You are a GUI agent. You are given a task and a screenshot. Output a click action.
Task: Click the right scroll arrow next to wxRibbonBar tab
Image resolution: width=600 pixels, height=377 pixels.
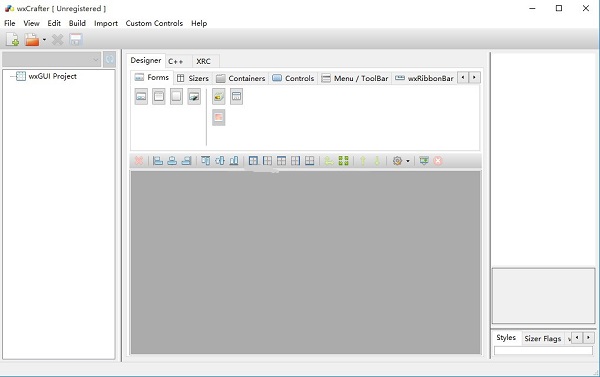point(474,77)
